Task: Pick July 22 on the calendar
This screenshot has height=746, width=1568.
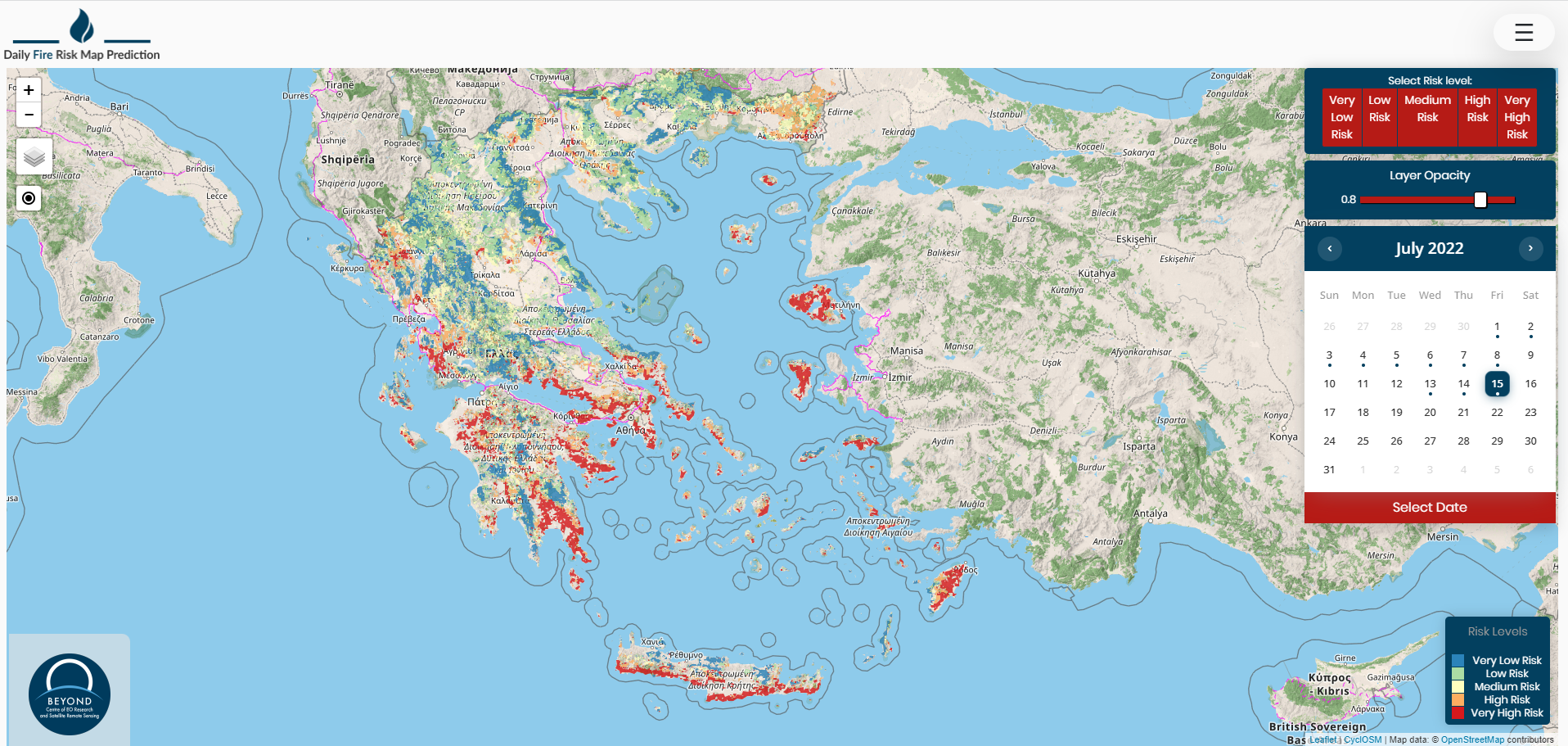Action: 1497,413
